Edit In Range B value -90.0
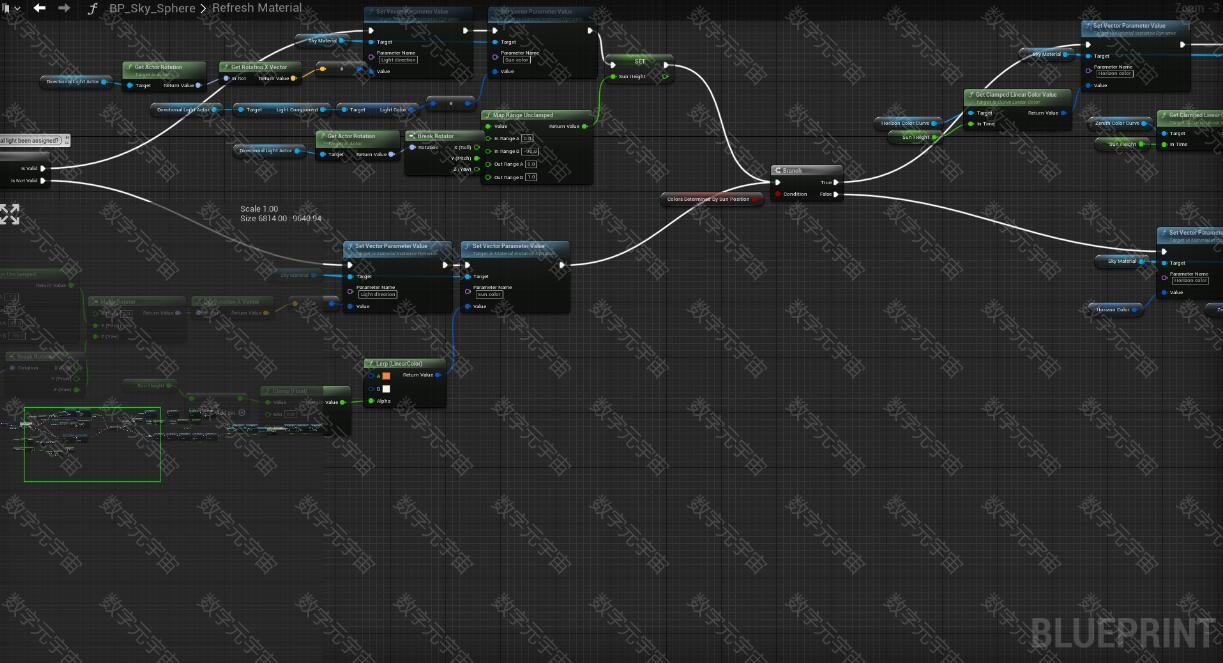This screenshot has width=1223, height=663. click(530, 152)
